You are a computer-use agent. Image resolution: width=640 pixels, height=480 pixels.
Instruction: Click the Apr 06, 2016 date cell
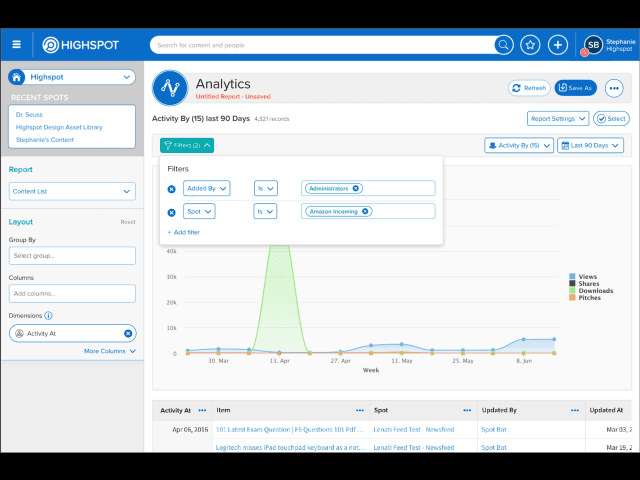190,429
